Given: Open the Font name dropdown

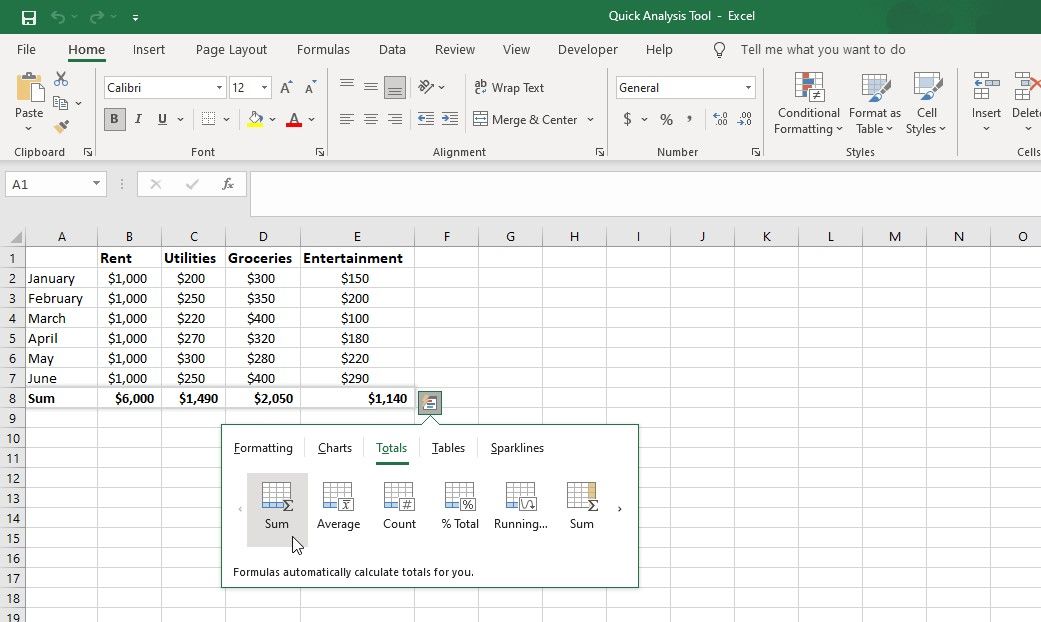Looking at the screenshot, I should click(219, 87).
